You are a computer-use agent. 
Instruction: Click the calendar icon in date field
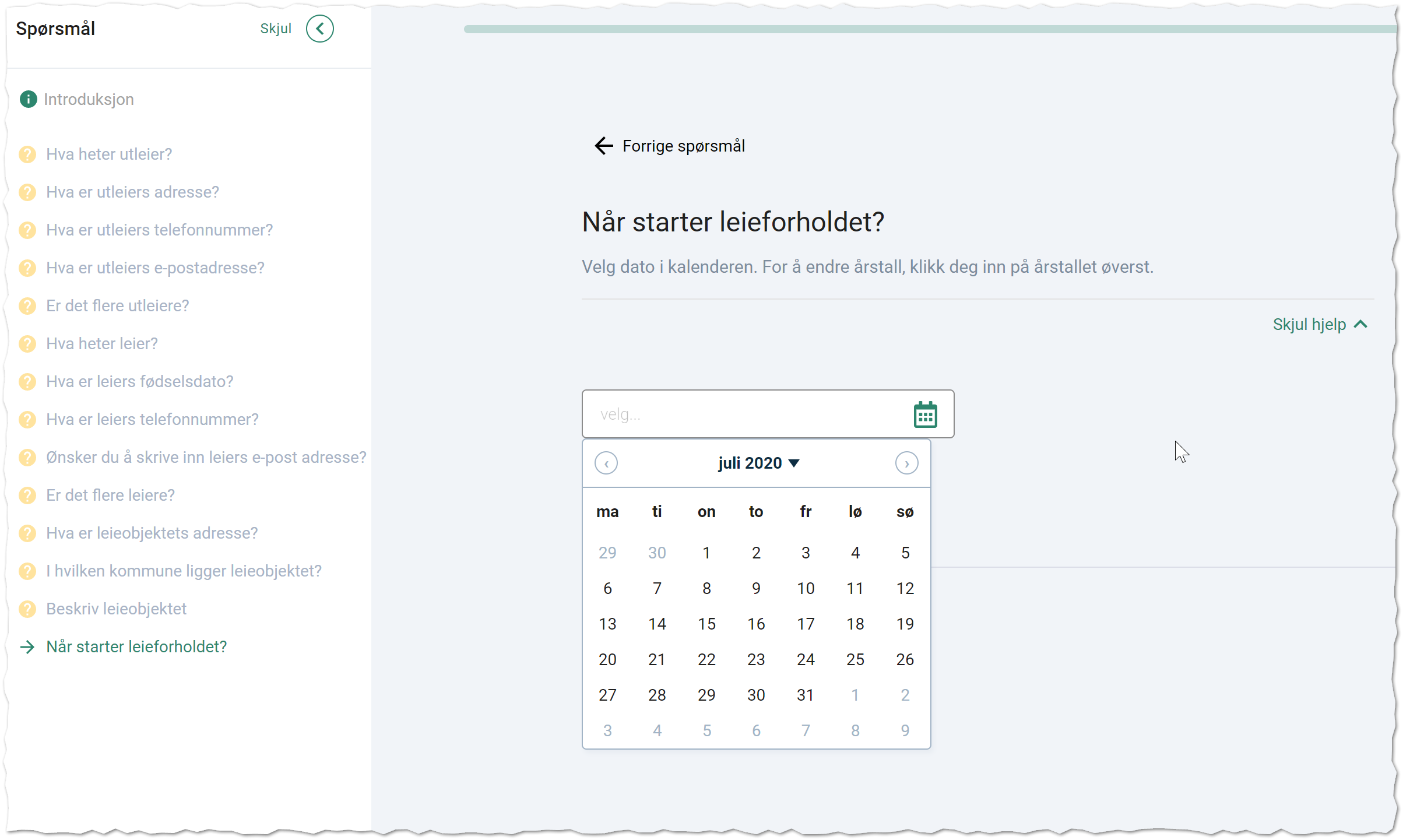click(925, 414)
